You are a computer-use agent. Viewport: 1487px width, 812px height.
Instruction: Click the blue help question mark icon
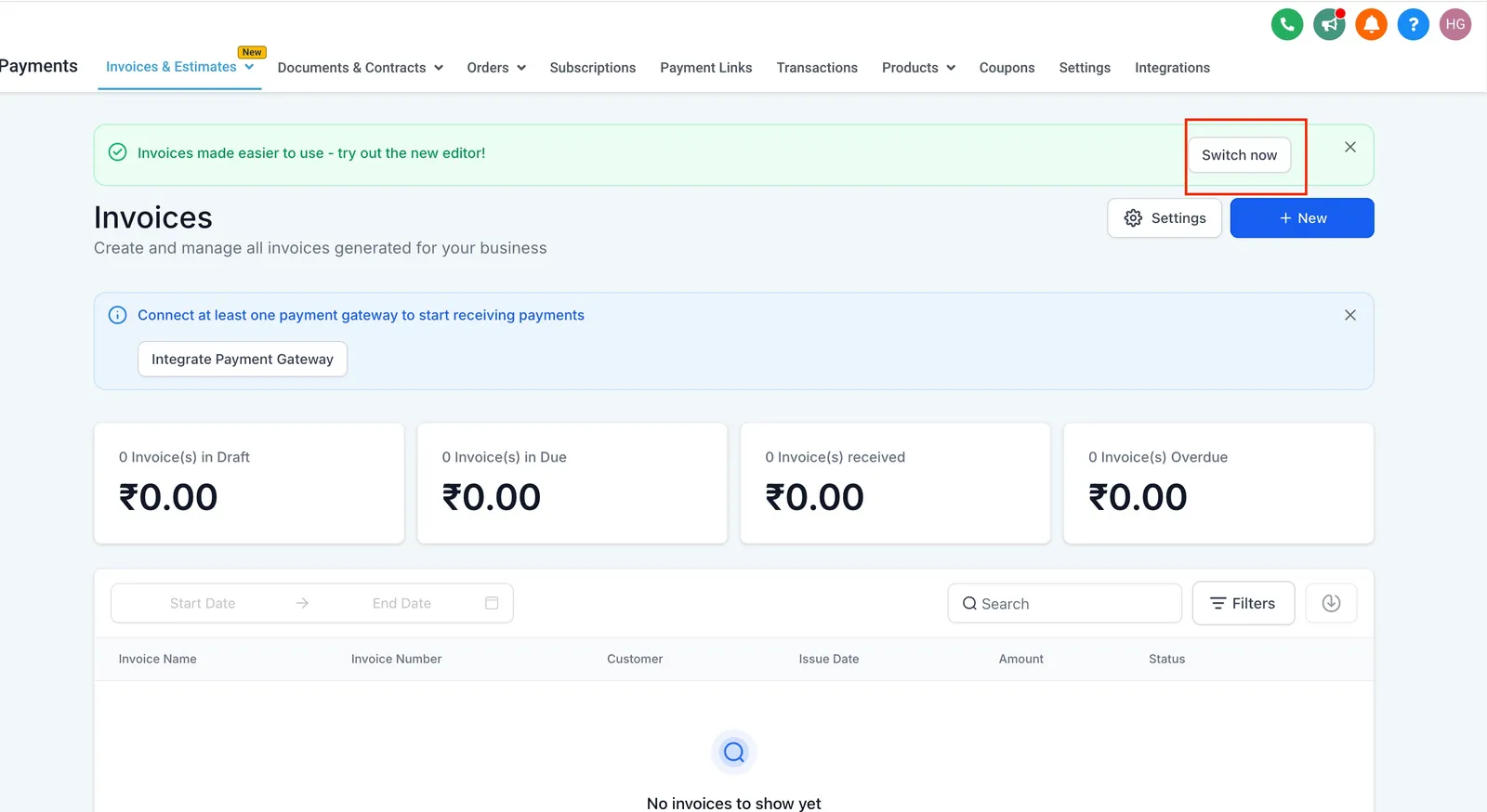tap(1413, 24)
